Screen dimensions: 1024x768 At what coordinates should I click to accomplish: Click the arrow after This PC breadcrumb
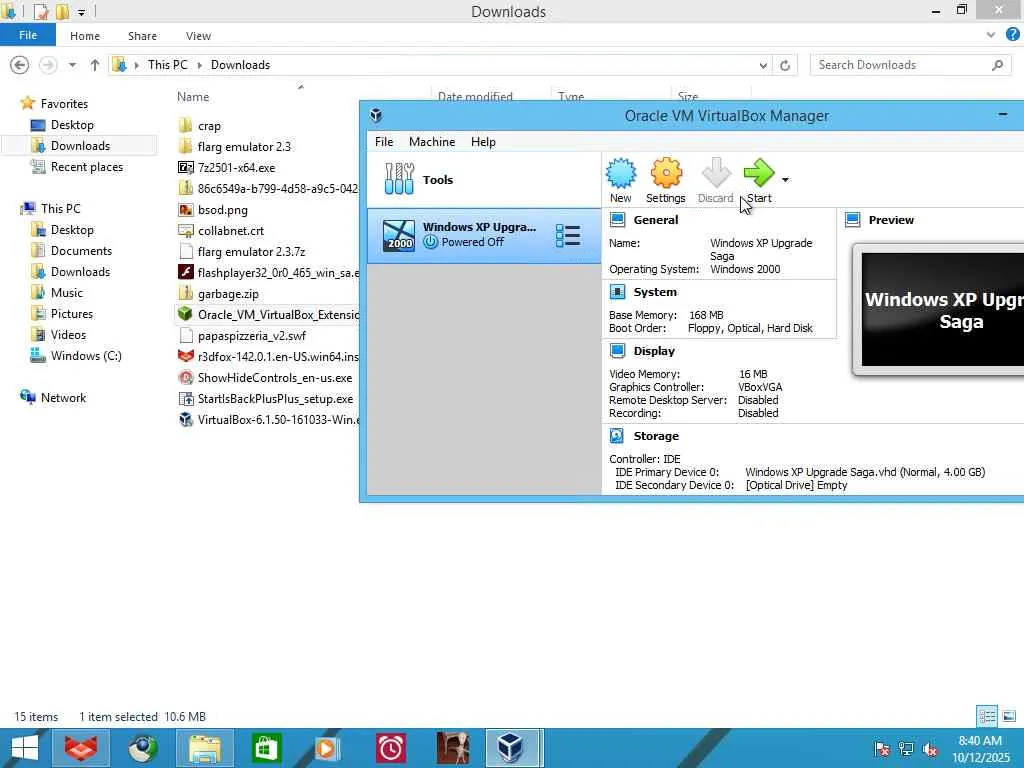200,65
